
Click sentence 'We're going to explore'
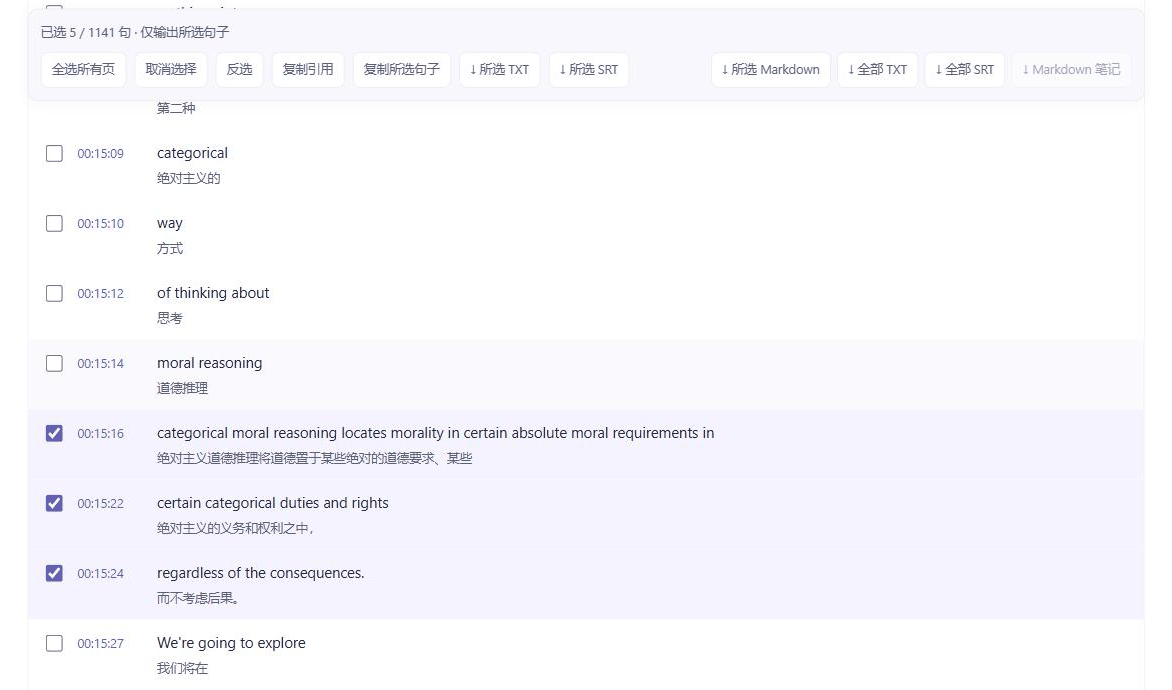click(x=231, y=643)
